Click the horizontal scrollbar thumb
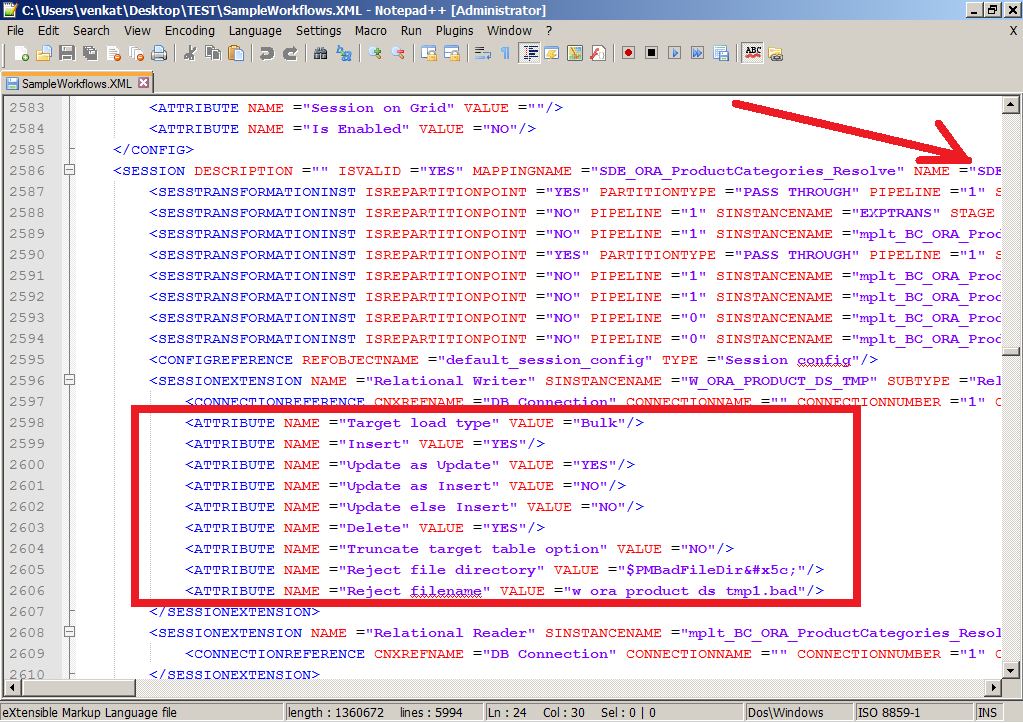Viewport: 1023px width, 723px height. pos(78,687)
